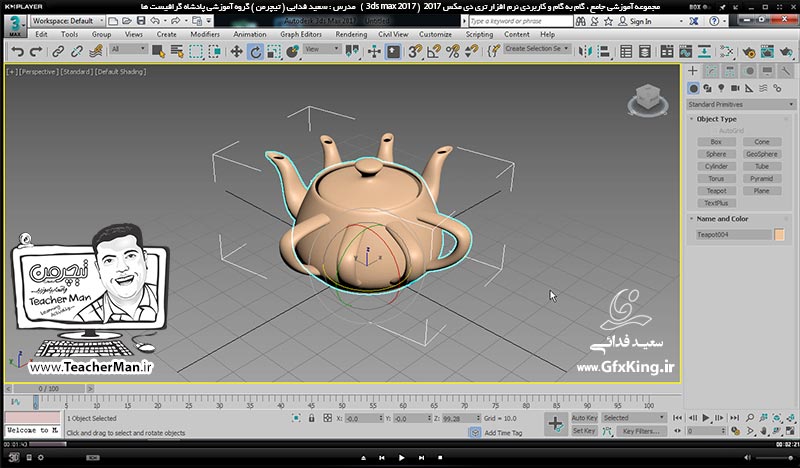Click the Box primitive button
The height and width of the screenshot is (468, 800).
(716, 142)
